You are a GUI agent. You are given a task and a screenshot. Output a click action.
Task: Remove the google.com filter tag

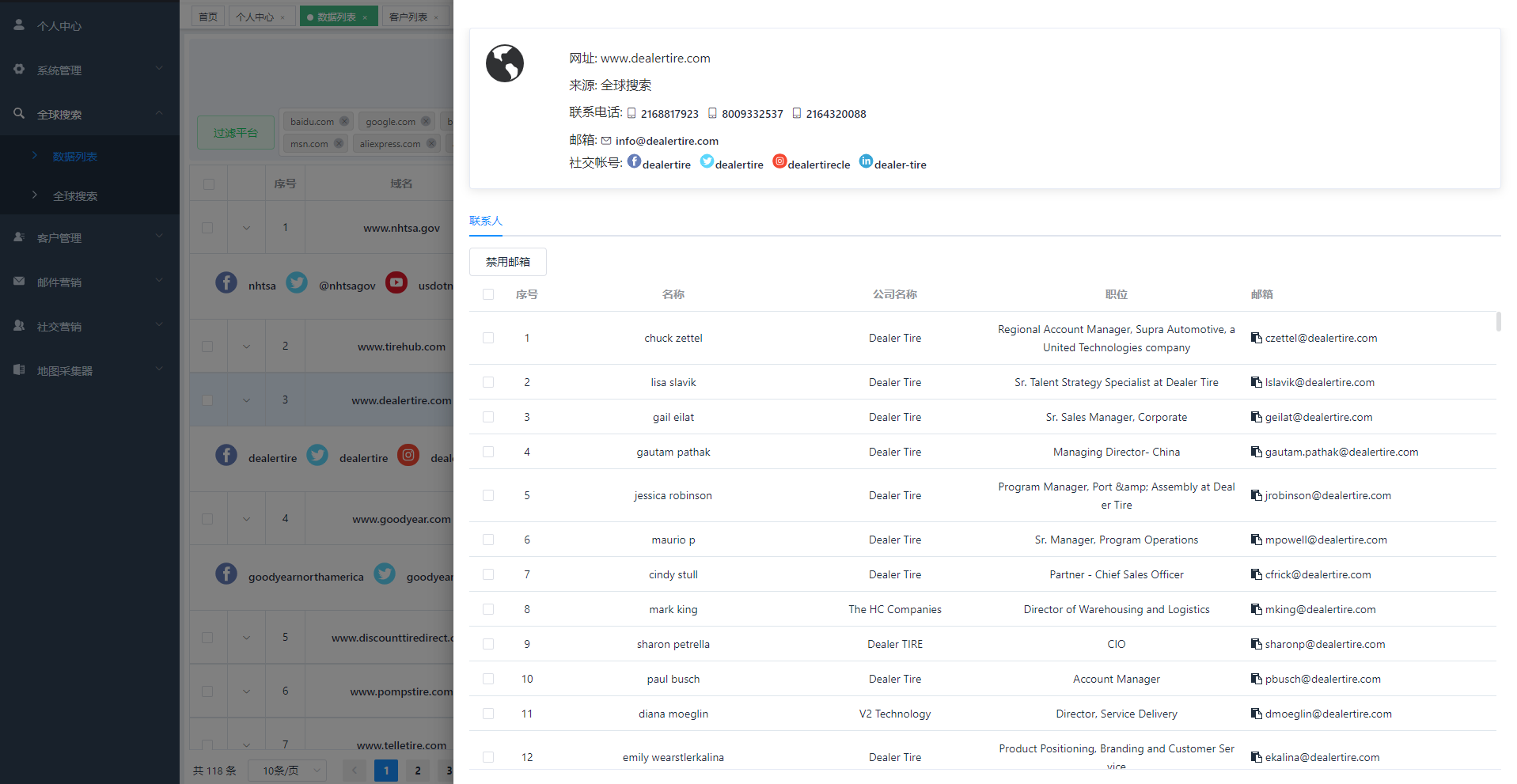(426, 121)
